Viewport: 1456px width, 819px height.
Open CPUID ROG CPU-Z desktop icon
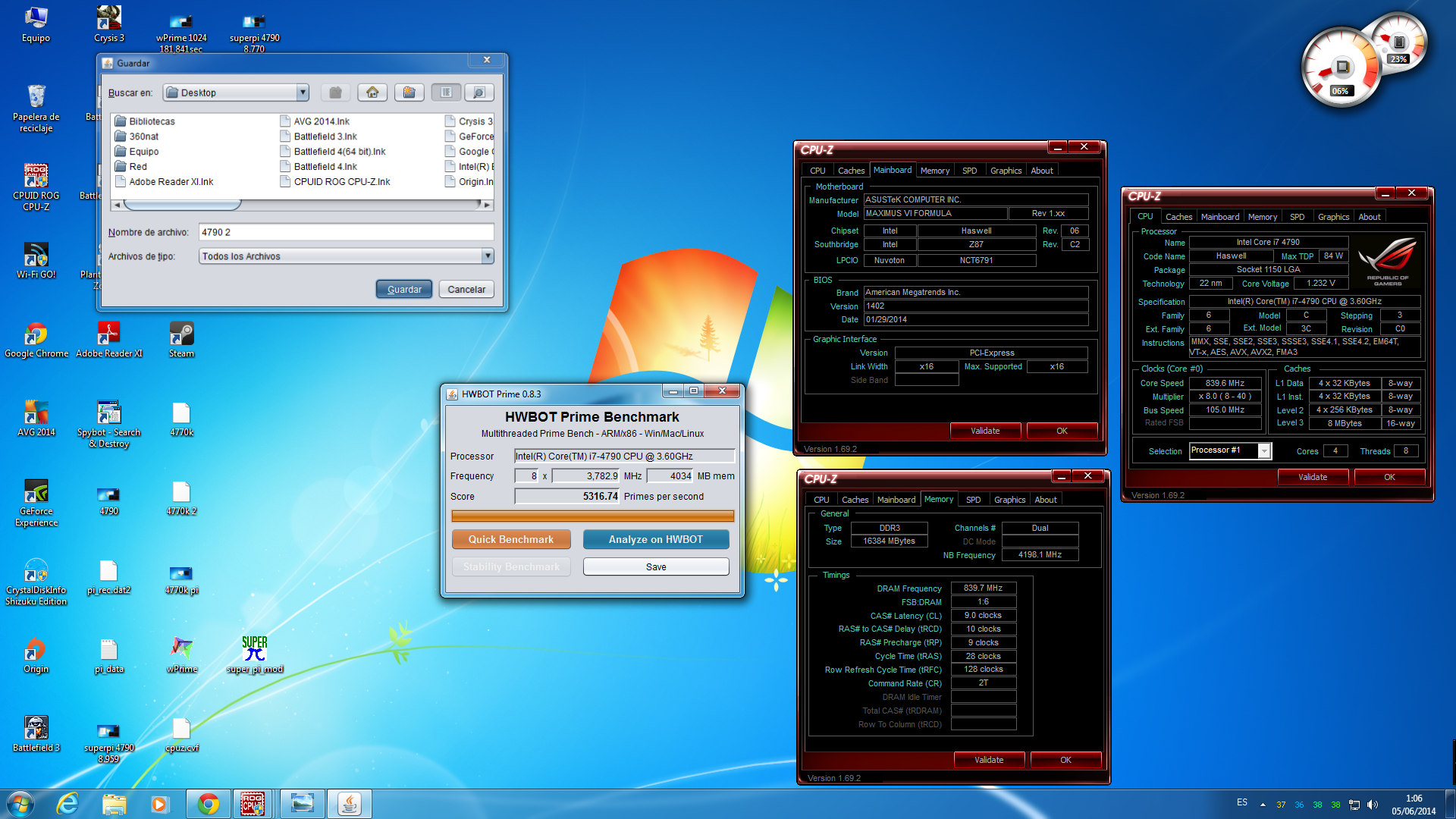point(36,187)
